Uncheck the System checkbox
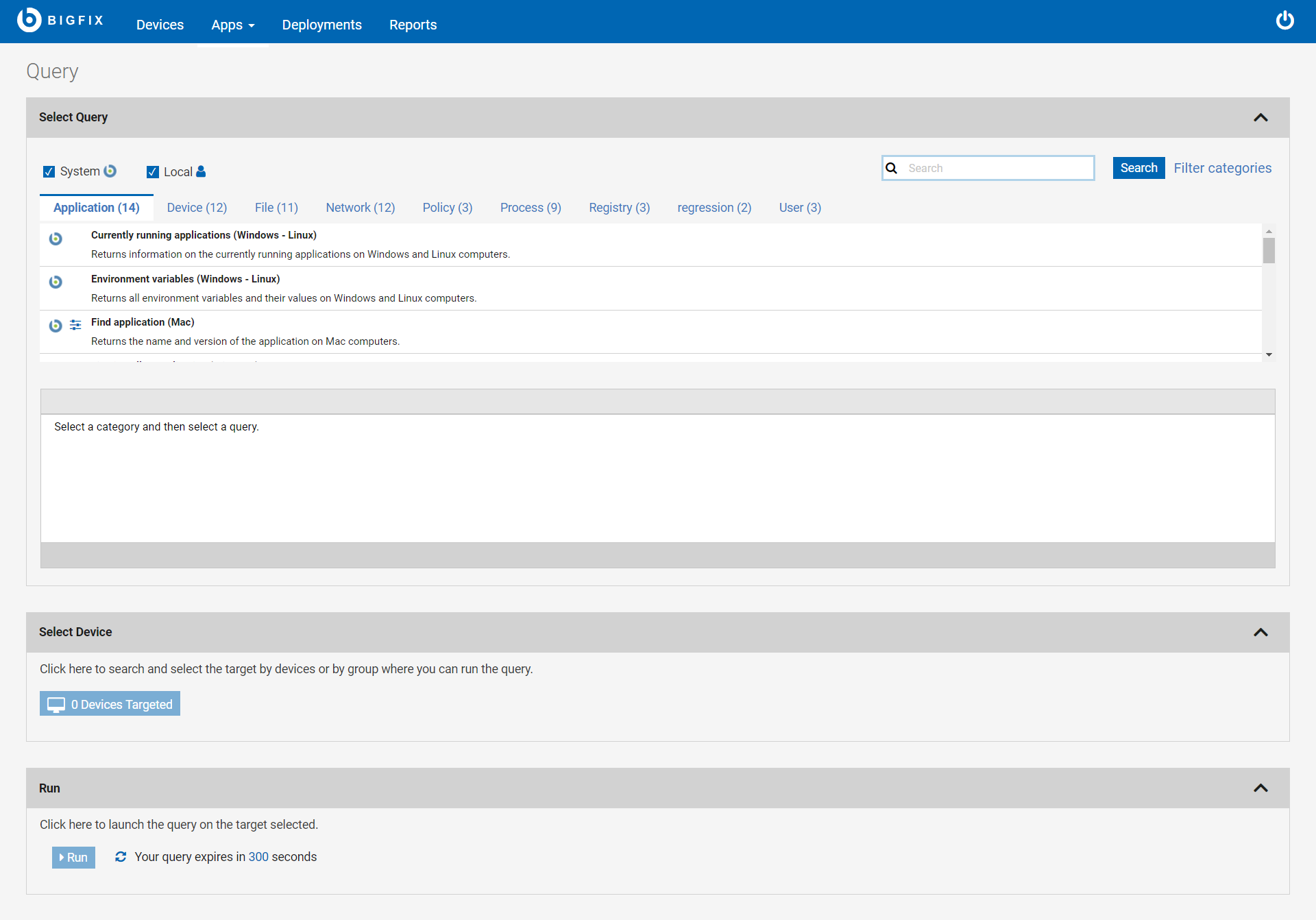The width and height of the screenshot is (1316, 920). pos(49,171)
